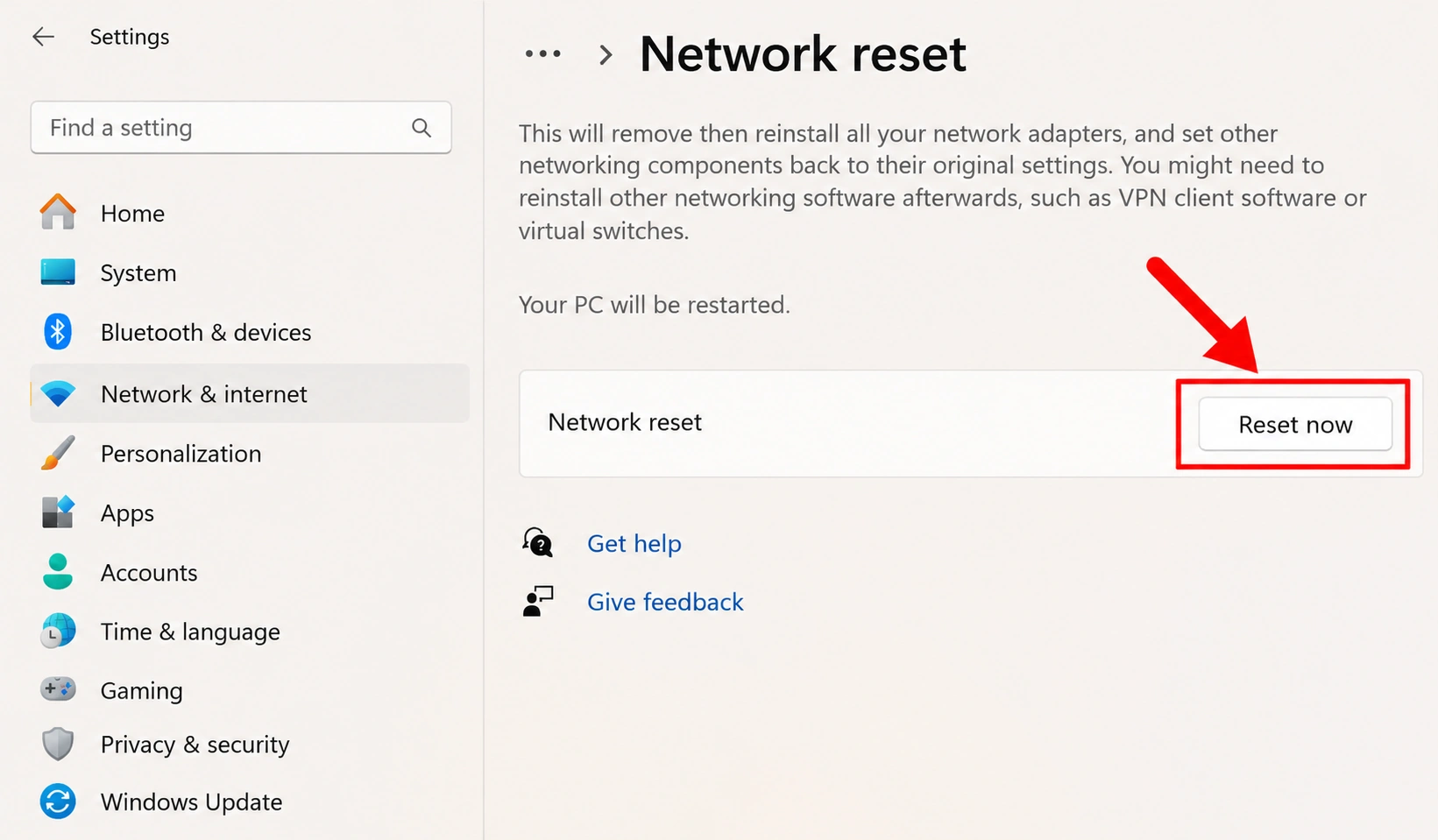The height and width of the screenshot is (840, 1438).
Task: Click the Bluetooth symbol icon
Action: pos(58,332)
